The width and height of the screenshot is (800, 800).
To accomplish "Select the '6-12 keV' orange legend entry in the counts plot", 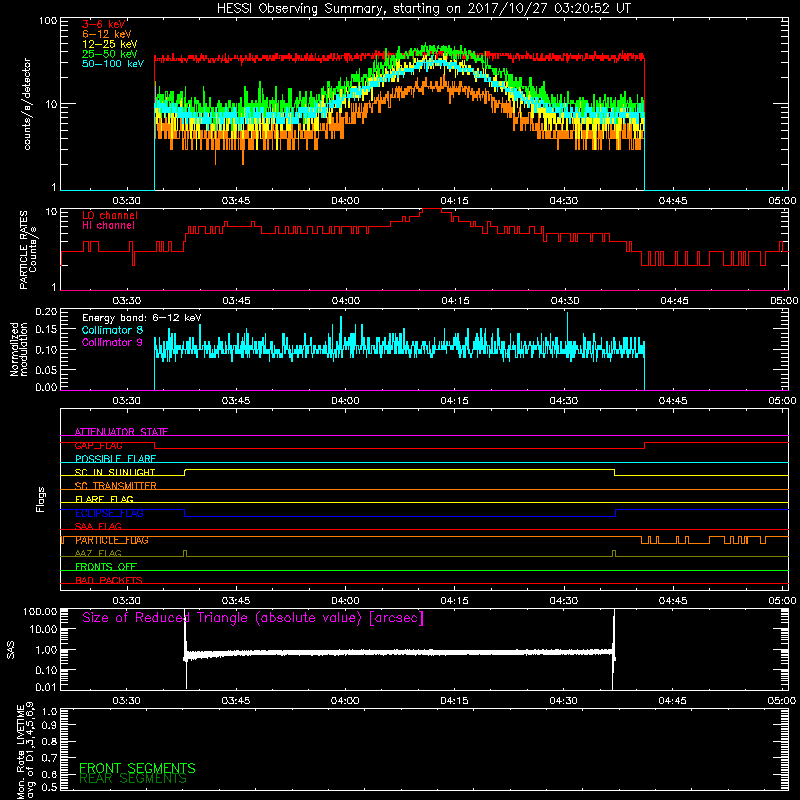I will coord(107,34).
